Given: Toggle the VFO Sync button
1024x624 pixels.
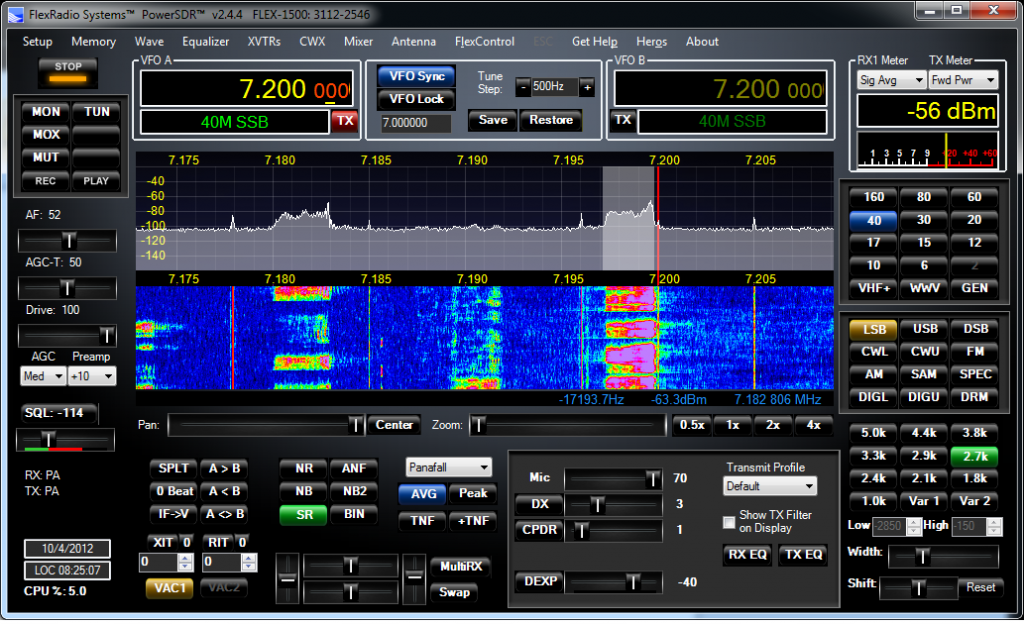Looking at the screenshot, I should coord(417,76).
